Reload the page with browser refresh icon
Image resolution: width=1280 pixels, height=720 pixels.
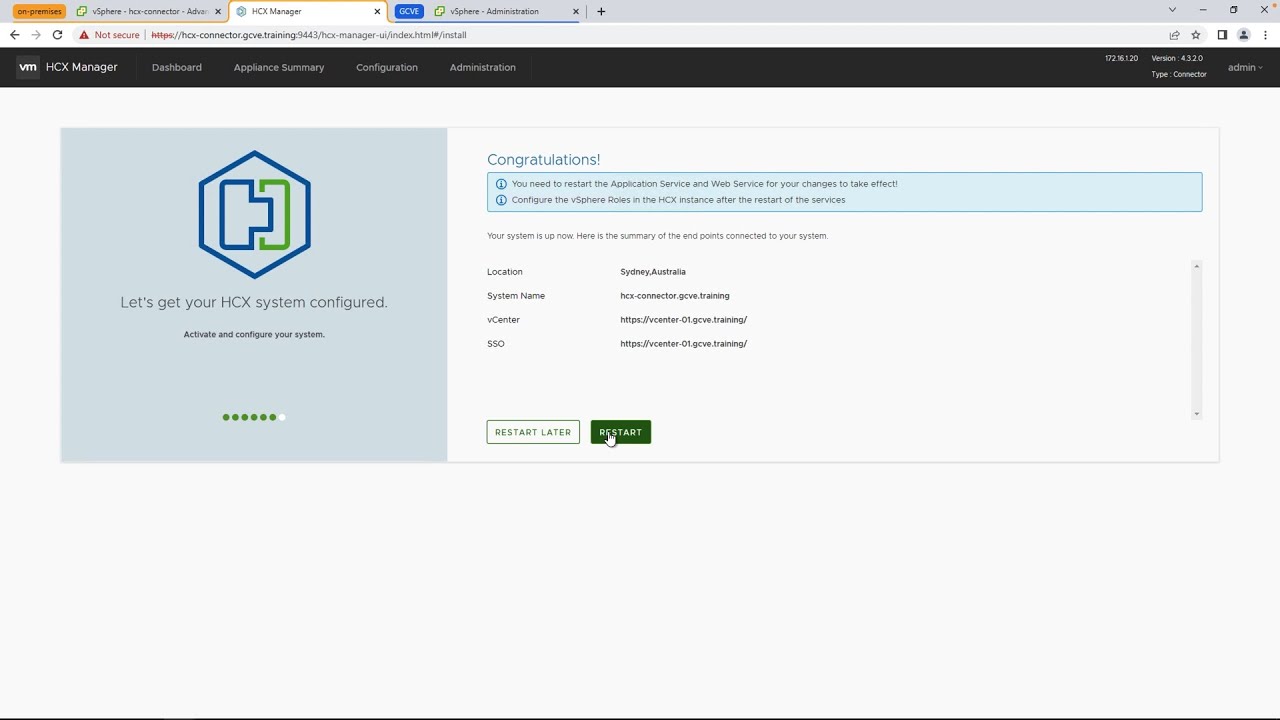click(x=57, y=35)
